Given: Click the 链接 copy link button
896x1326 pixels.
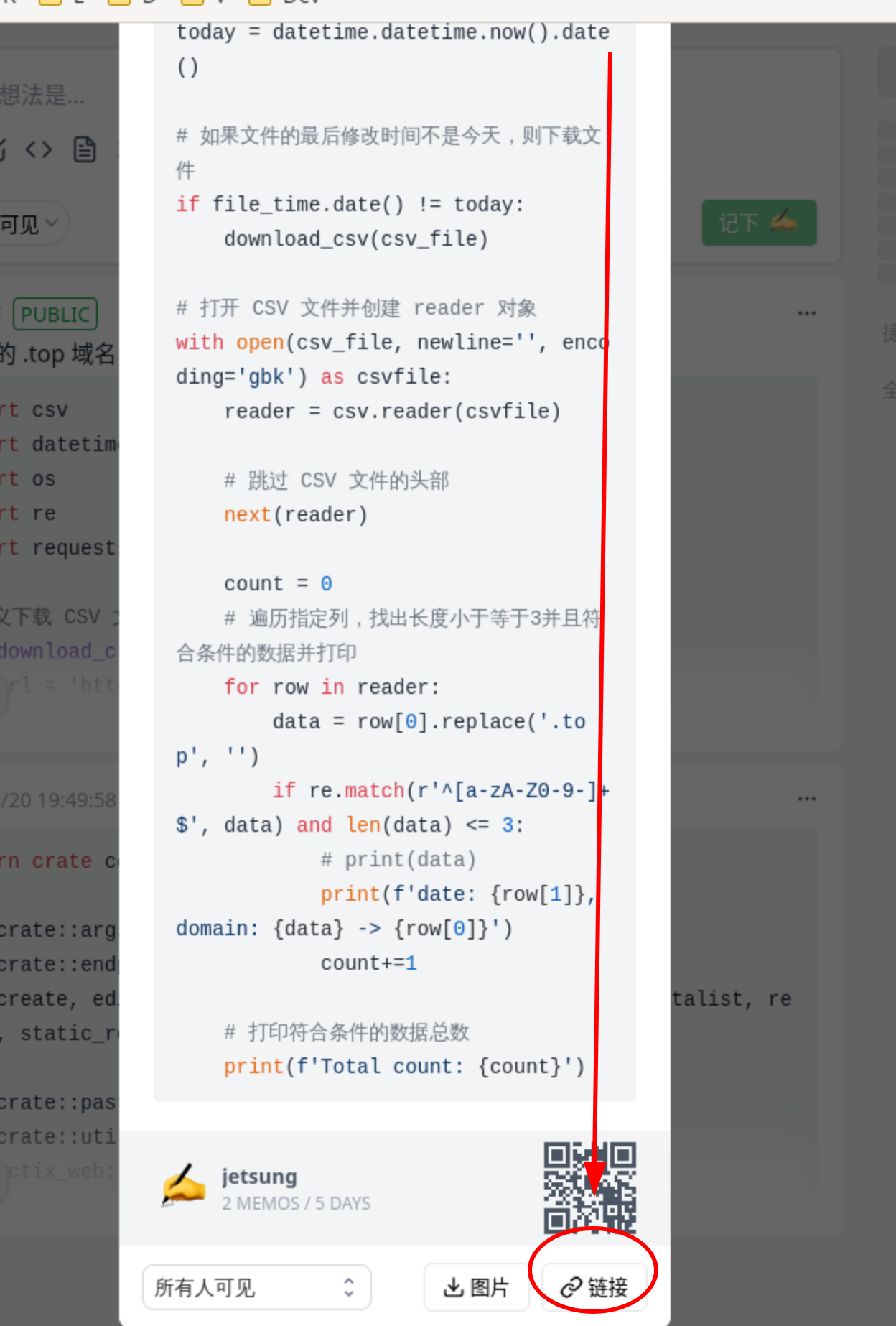Looking at the screenshot, I should tap(594, 1287).
